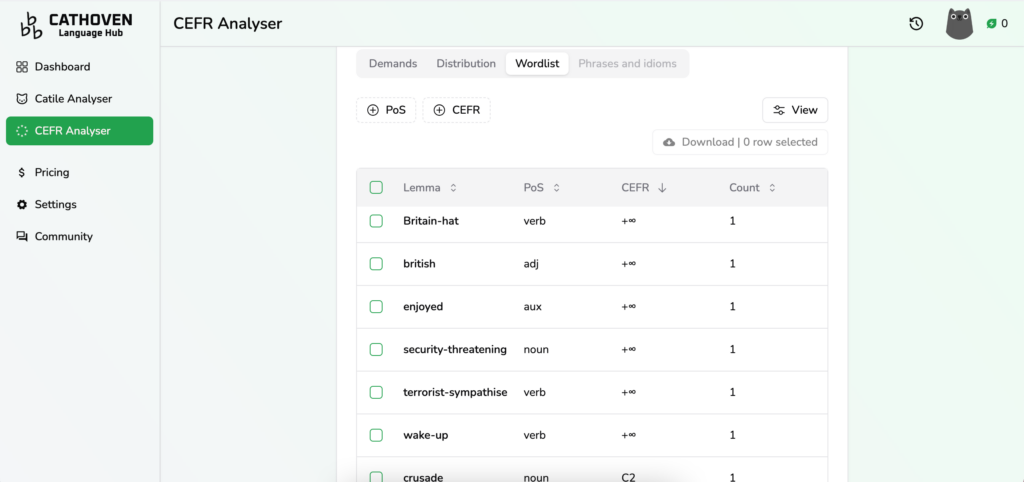Screen dimensions: 1024x482
Task: Switch to the Demands tab
Action: coord(393,64)
